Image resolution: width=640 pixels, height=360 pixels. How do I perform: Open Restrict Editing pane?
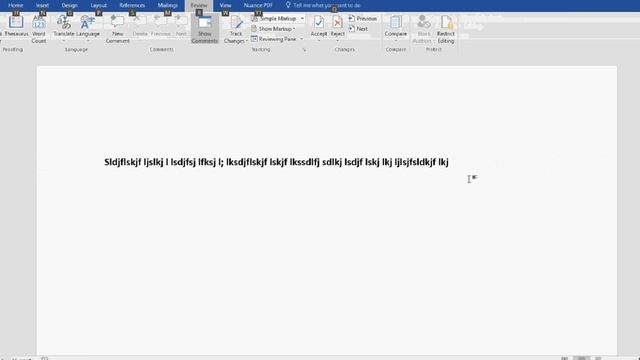pos(446,29)
